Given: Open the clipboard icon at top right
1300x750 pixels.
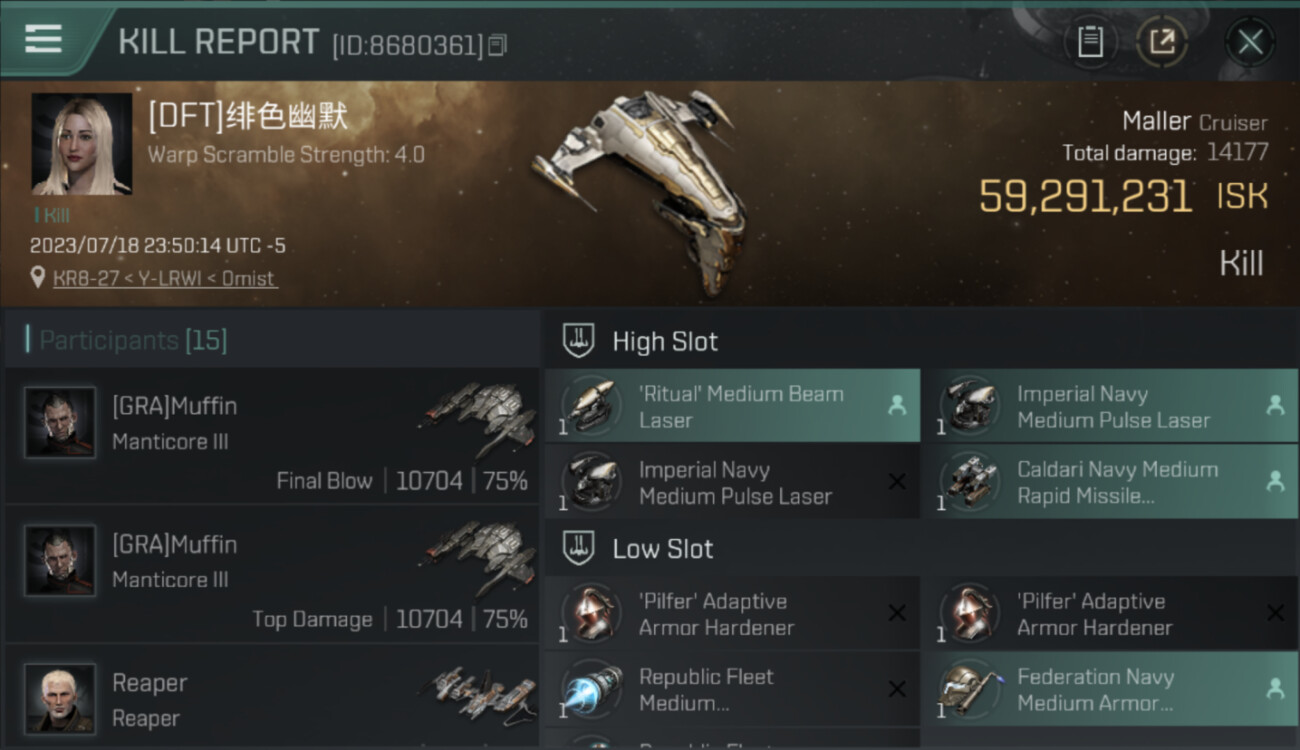Looking at the screenshot, I should coord(1090,42).
